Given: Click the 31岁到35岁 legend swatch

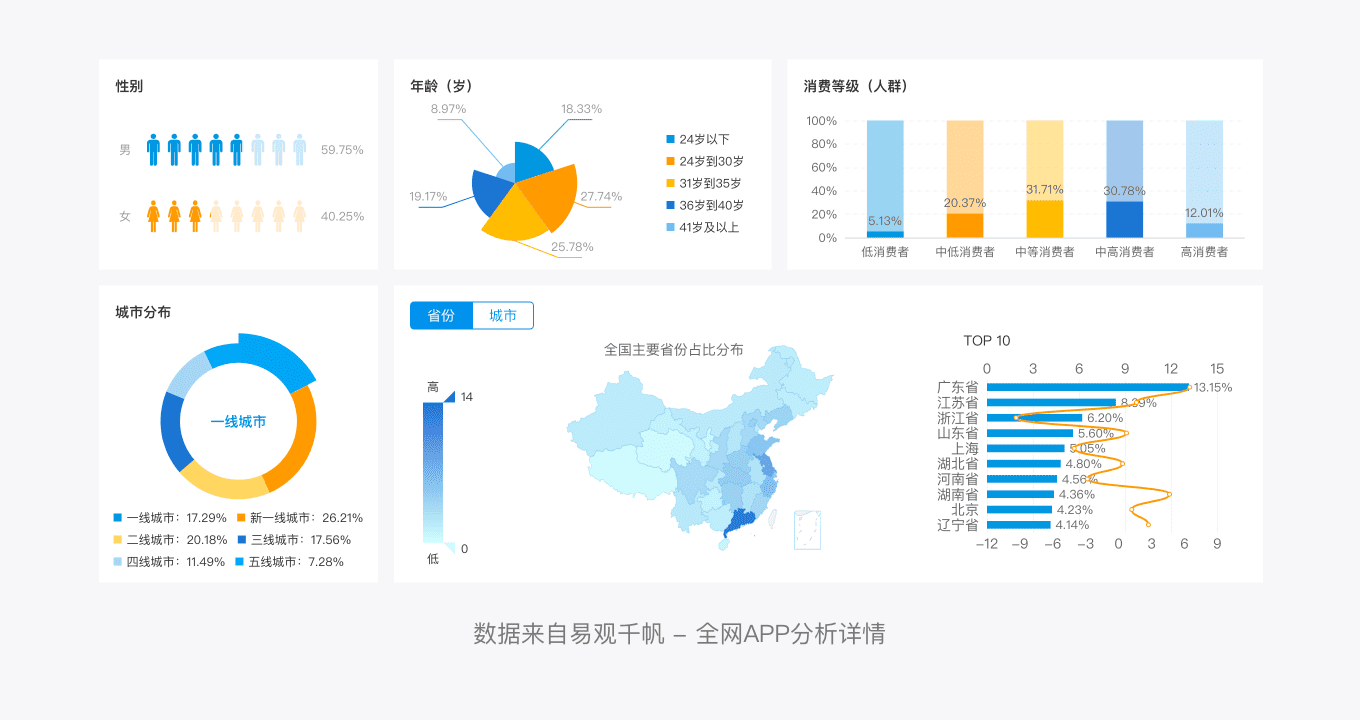Looking at the screenshot, I should (670, 183).
